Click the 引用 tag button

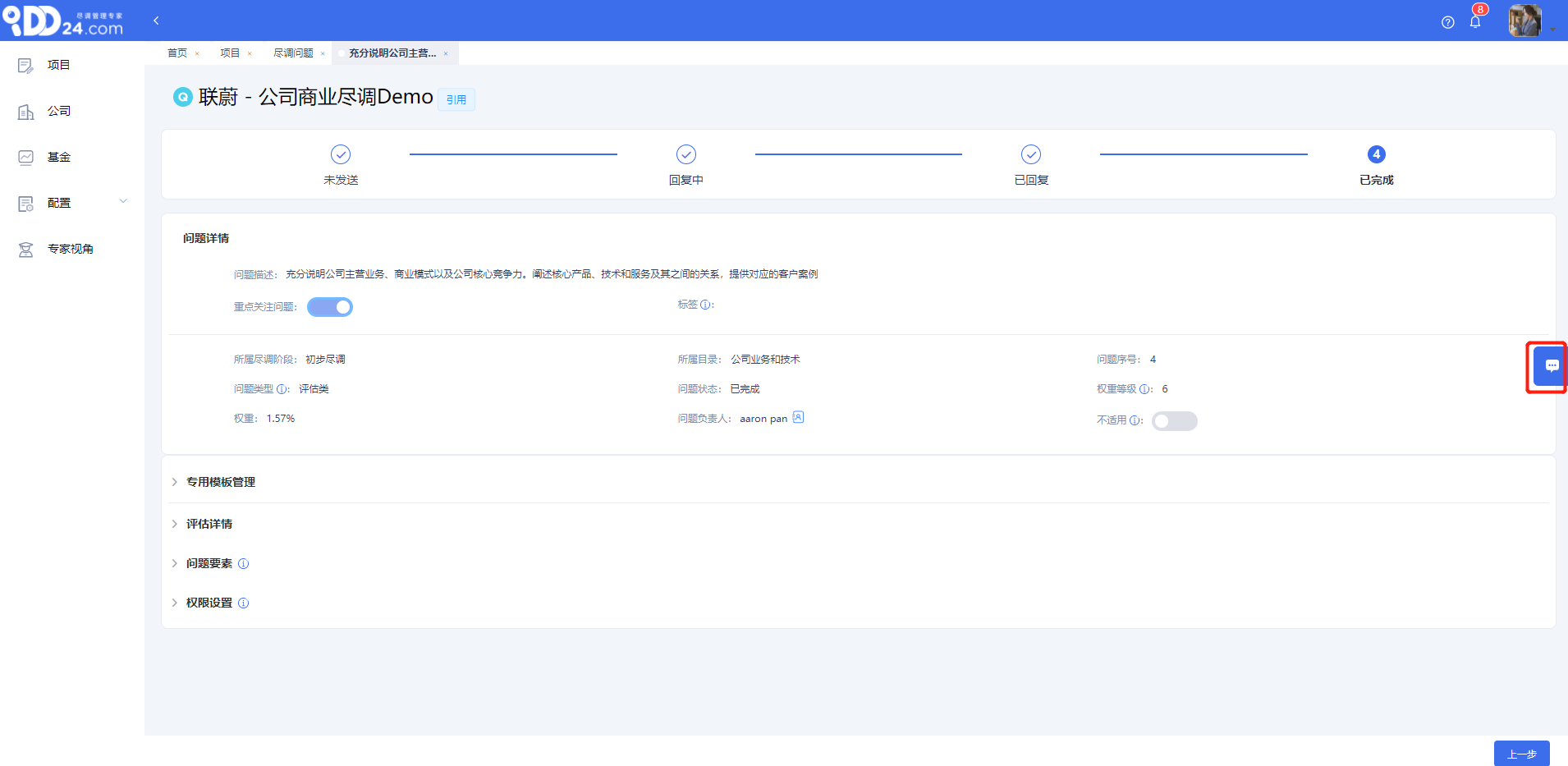(456, 99)
